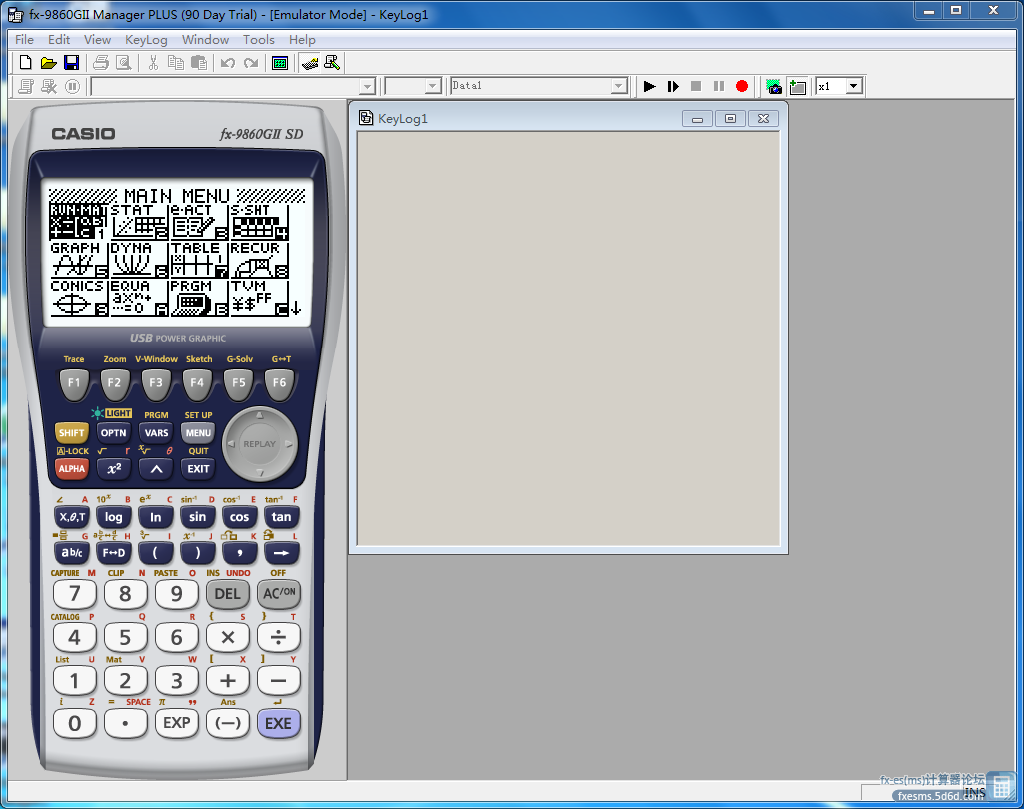
Task: Click the calculator F1 key
Action: [74, 383]
